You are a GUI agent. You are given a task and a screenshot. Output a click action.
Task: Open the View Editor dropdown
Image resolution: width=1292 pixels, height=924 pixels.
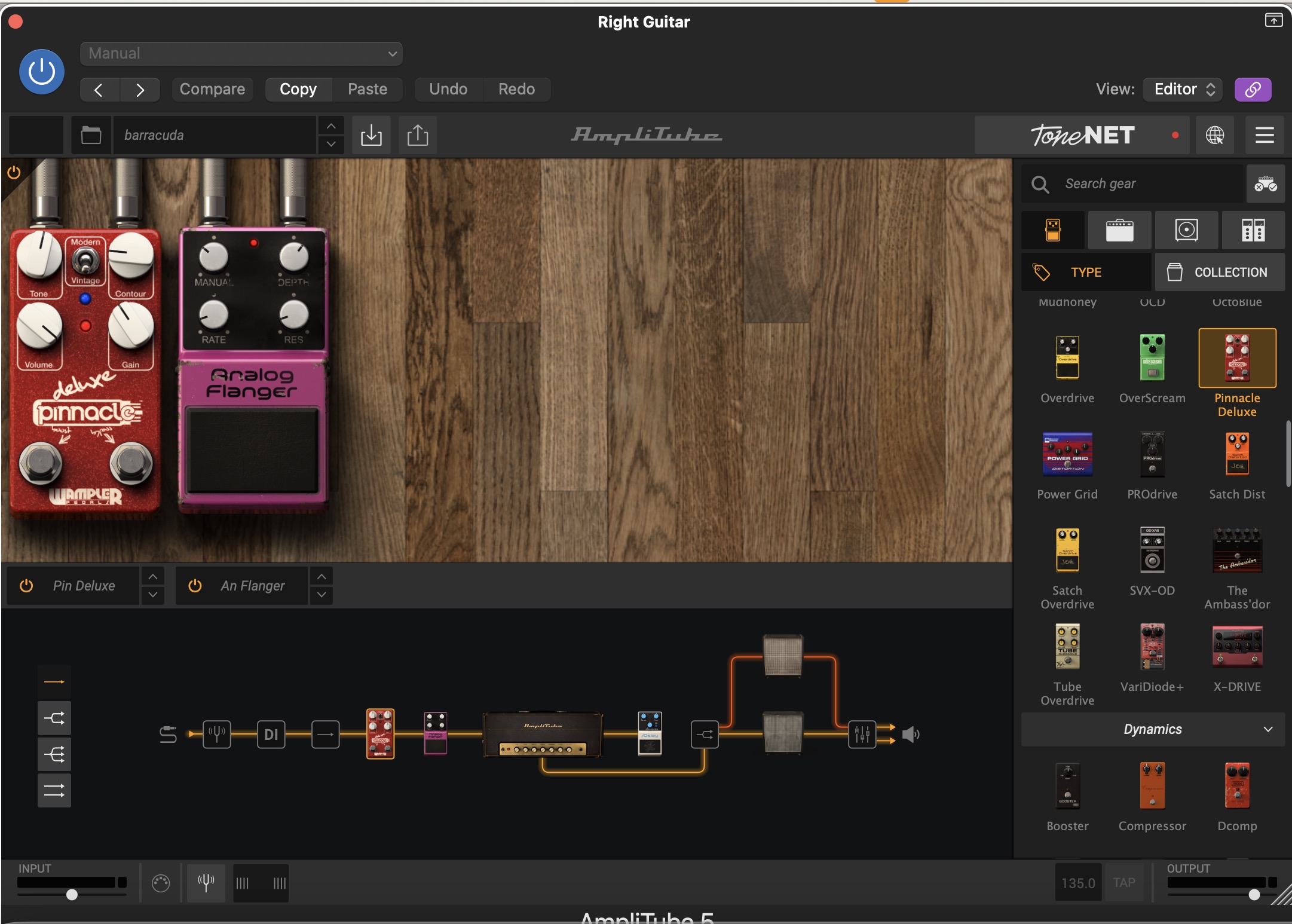(1183, 89)
